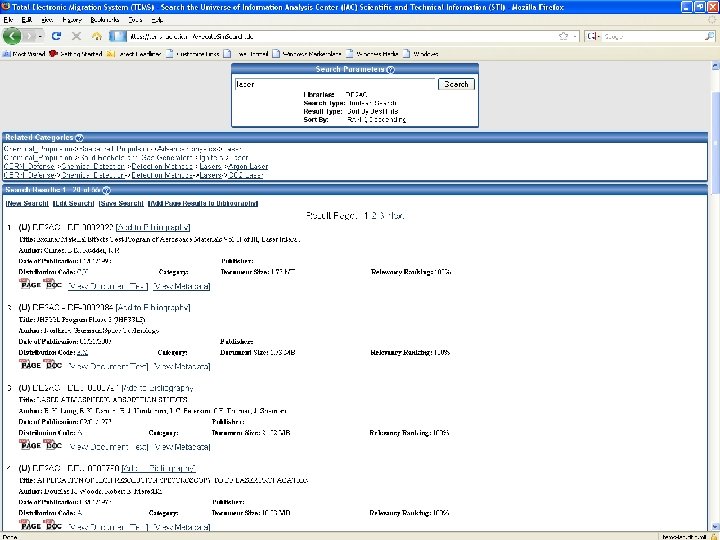The width and height of the screenshot is (720, 540).
Task: Click the New Search link
Action: [27, 203]
